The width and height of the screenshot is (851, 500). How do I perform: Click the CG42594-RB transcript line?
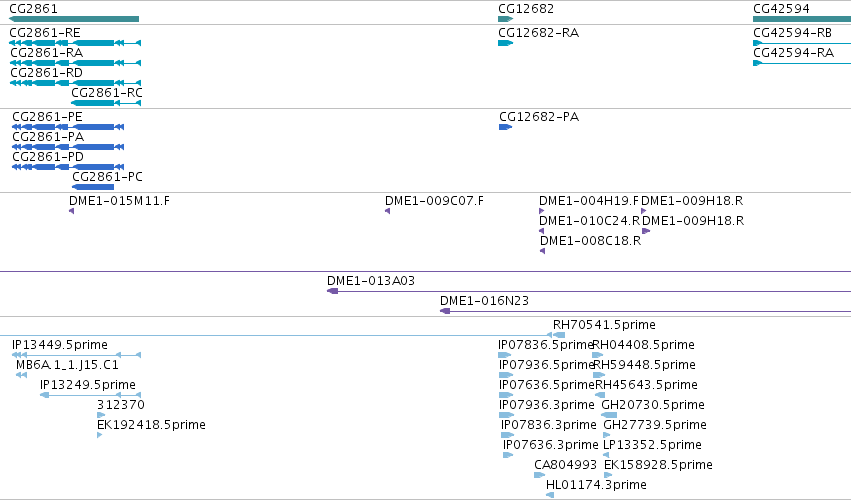pos(802,43)
